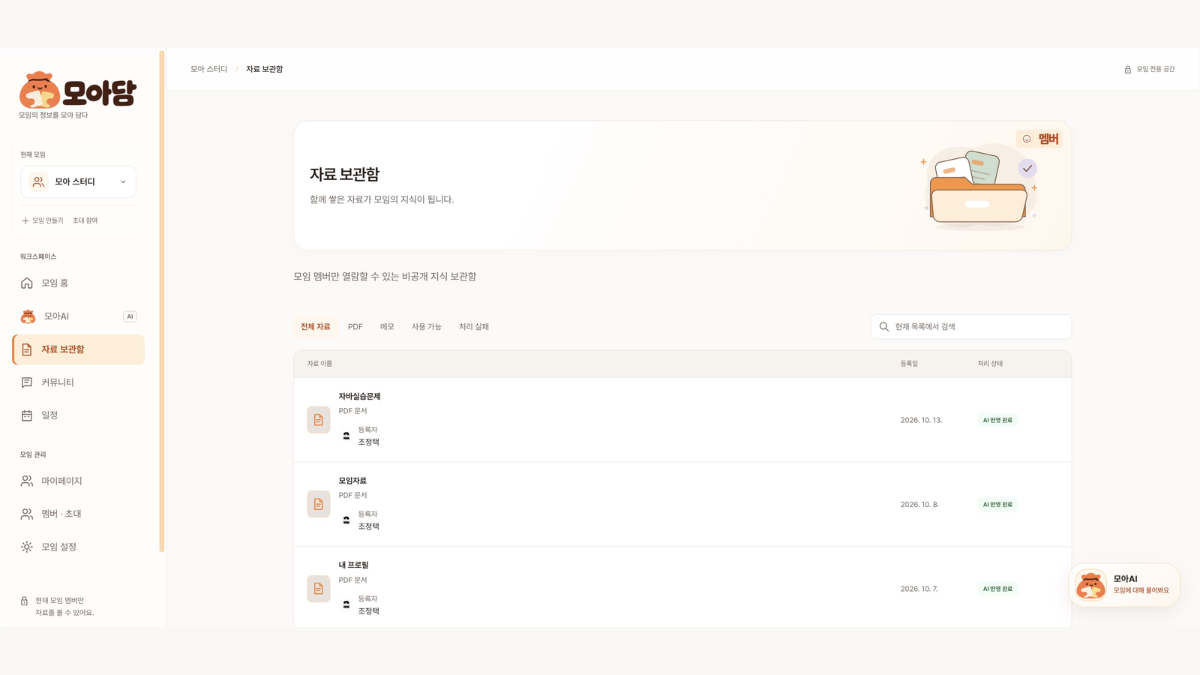The width and height of the screenshot is (1200, 675).
Task: Click the file icon beside 내 프로필
Action: (318, 589)
